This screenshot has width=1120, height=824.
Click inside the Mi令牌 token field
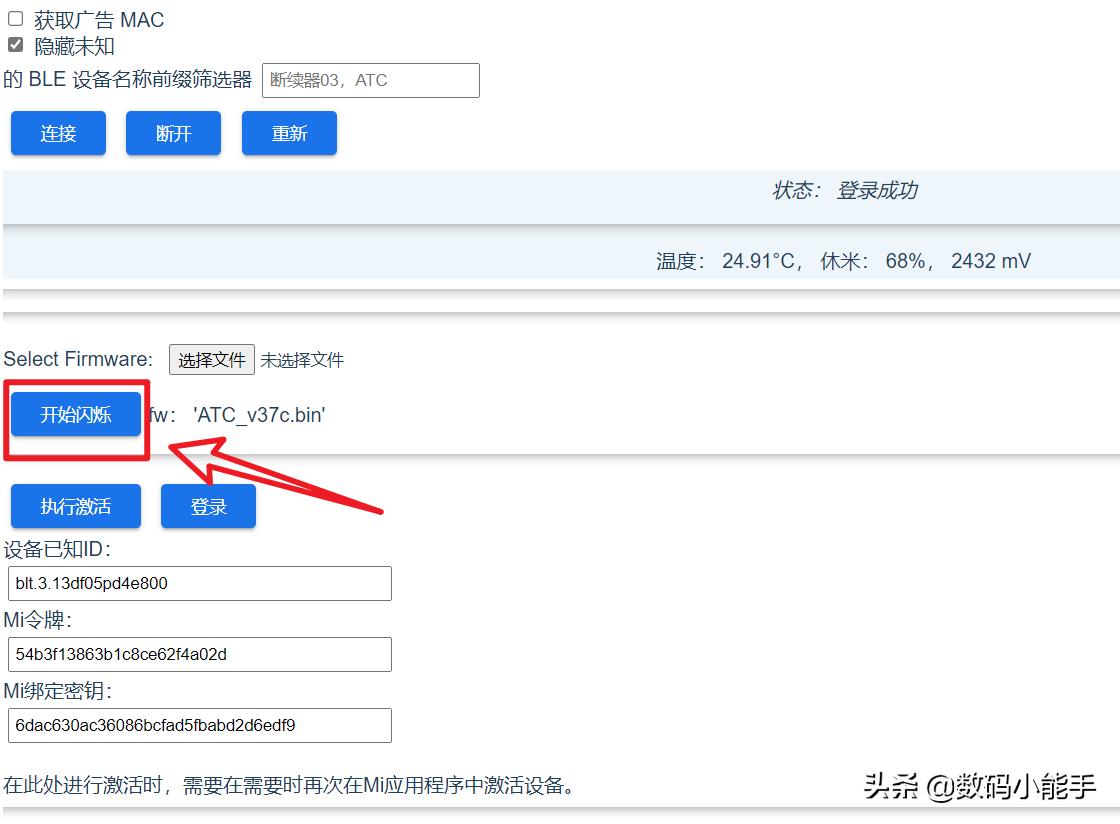tap(199, 654)
